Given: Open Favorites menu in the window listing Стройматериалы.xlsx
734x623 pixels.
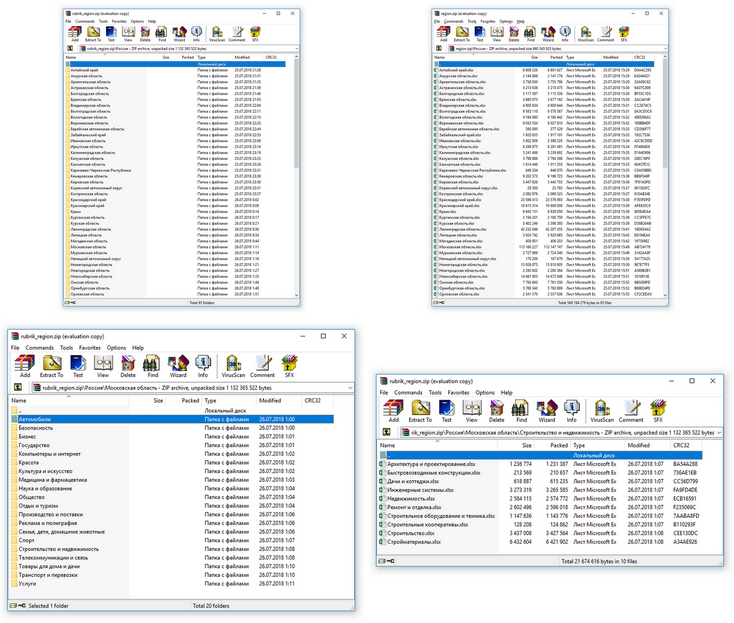Looking at the screenshot, I should pos(458,393).
